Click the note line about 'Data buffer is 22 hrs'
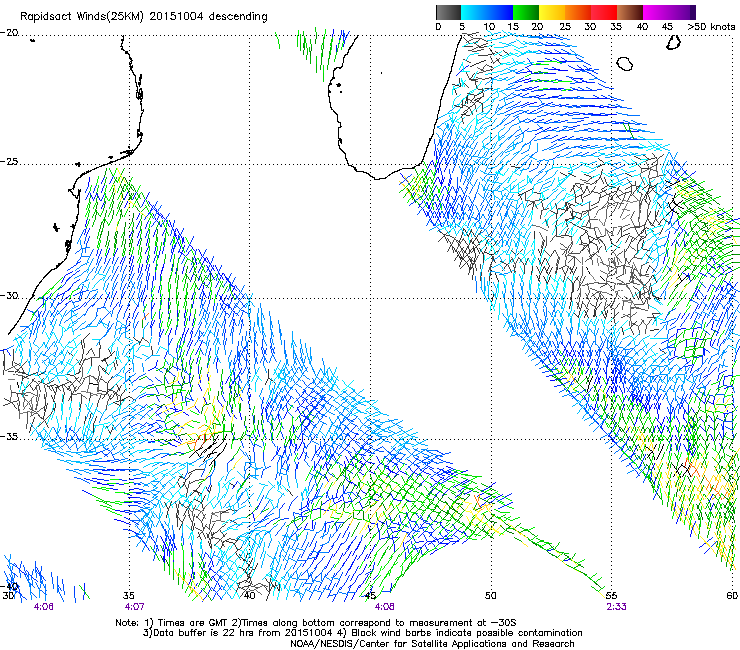The image size is (740, 650). point(362,633)
